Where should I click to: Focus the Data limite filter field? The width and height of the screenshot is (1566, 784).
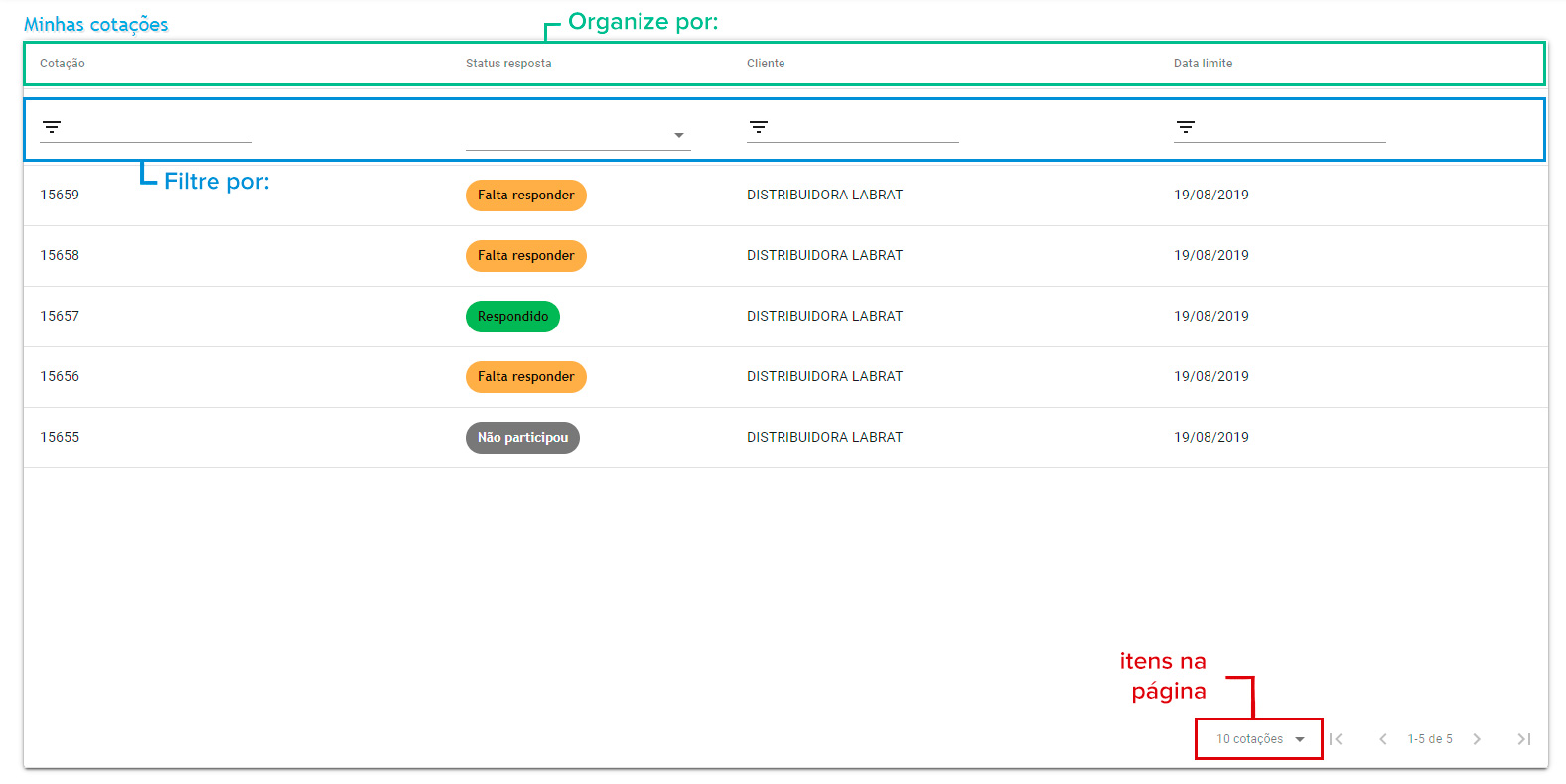coord(1291,127)
